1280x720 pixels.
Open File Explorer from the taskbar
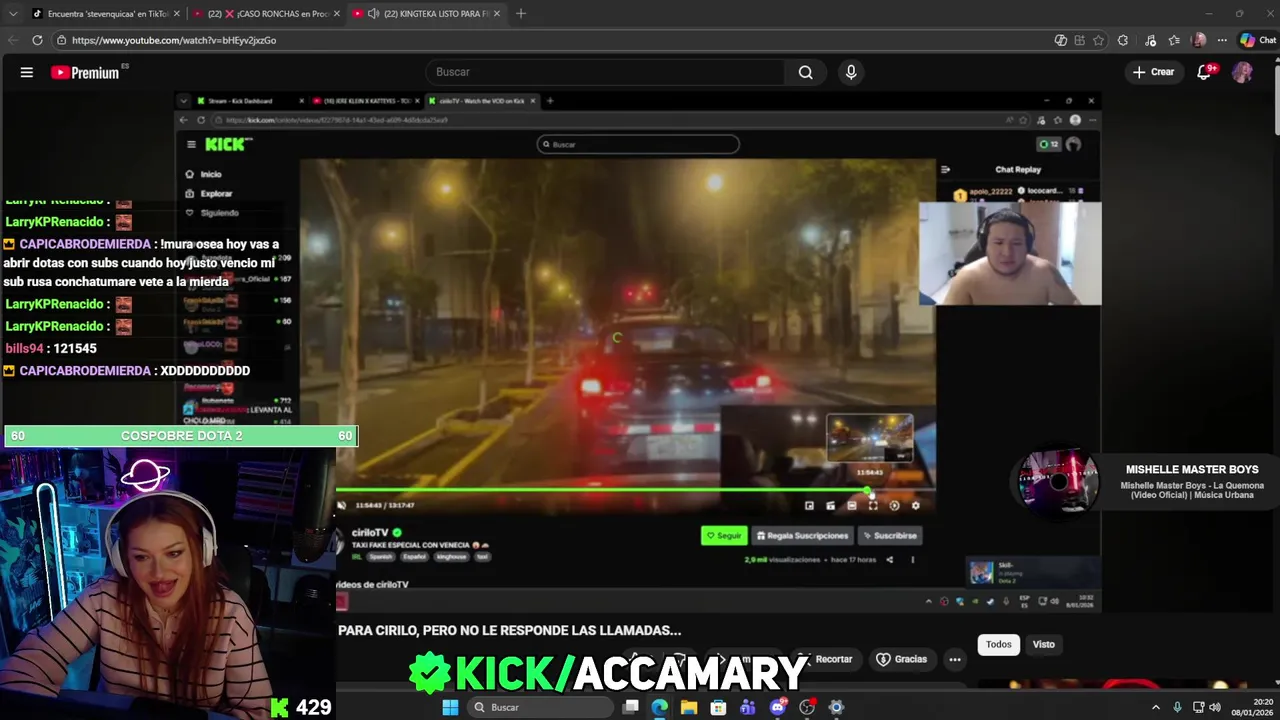tap(689, 707)
